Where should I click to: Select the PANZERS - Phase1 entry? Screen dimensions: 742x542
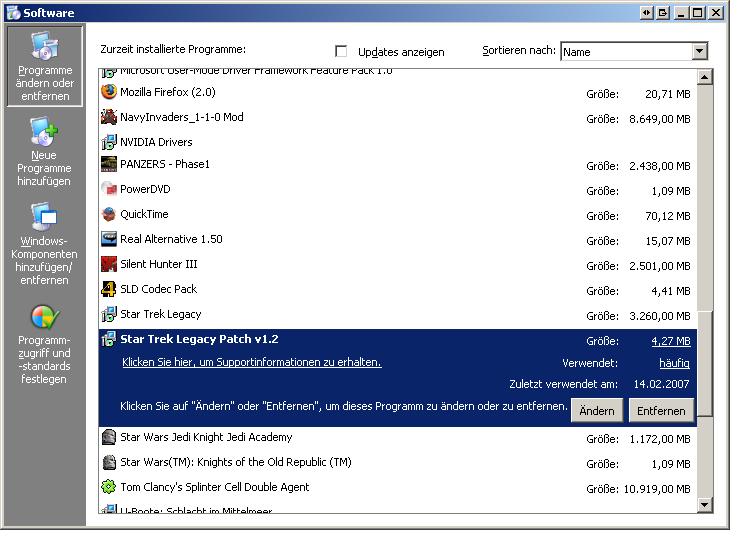165,164
